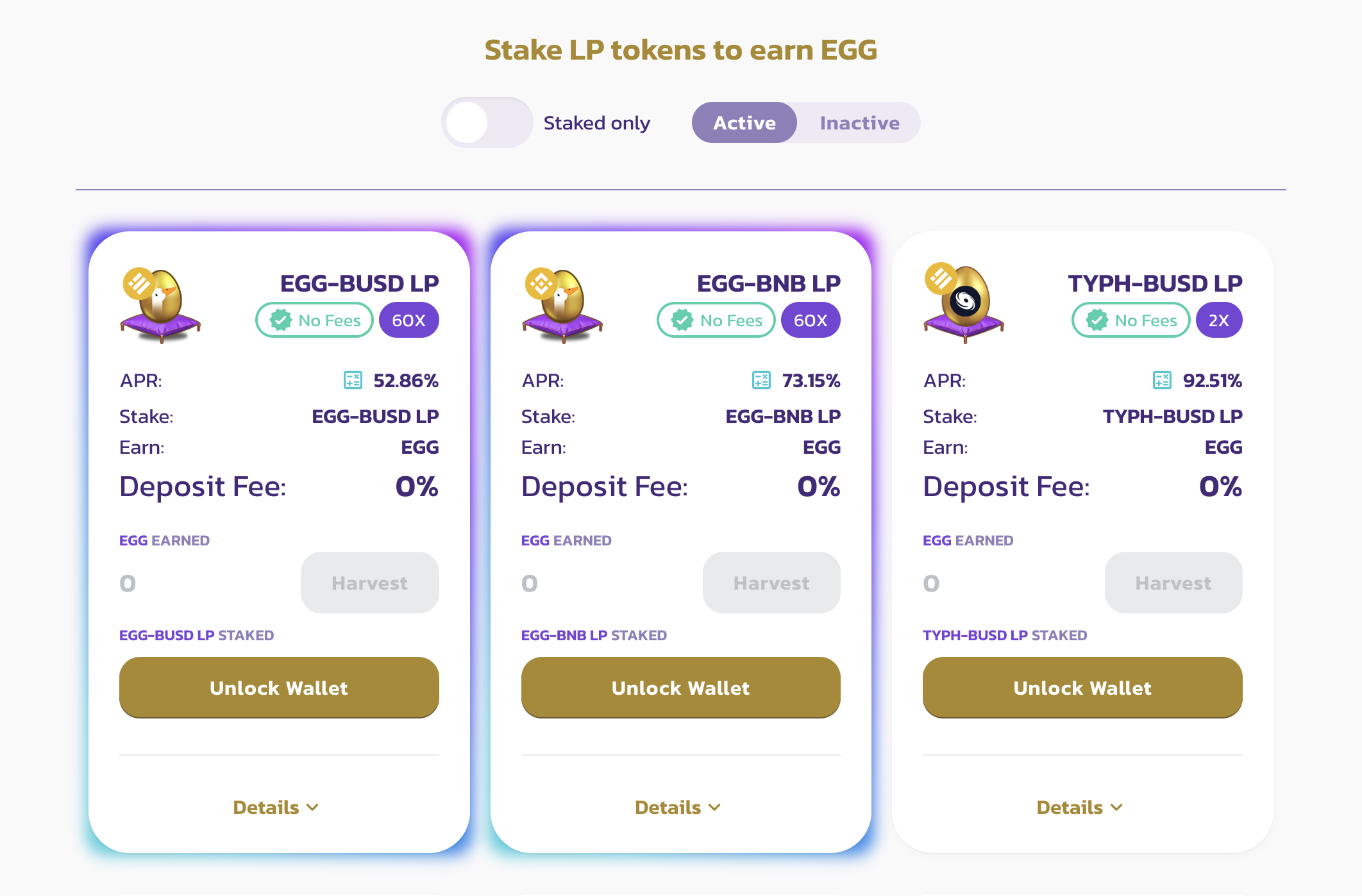Click the TYPH-BUSD egg pool image
The image size is (1362, 896).
pyautogui.click(x=964, y=303)
